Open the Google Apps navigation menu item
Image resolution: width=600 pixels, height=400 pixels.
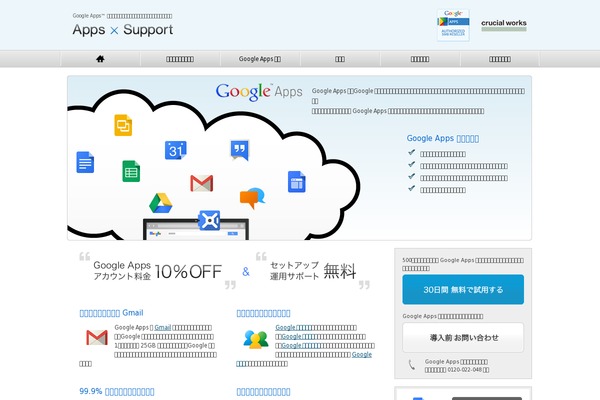pos(260,59)
